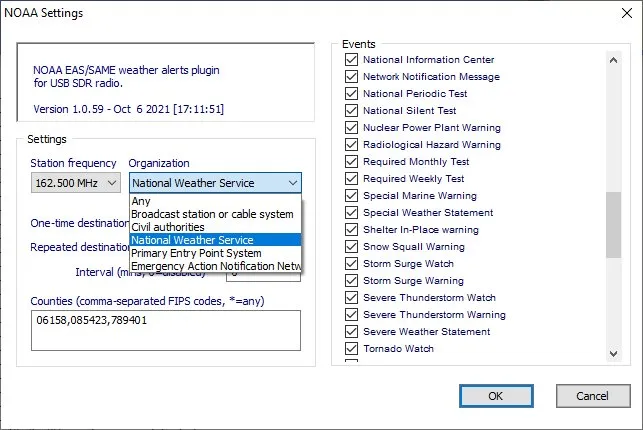Uncheck the Special Marine Warning checkbox
The width and height of the screenshot is (643, 430).
(351, 196)
